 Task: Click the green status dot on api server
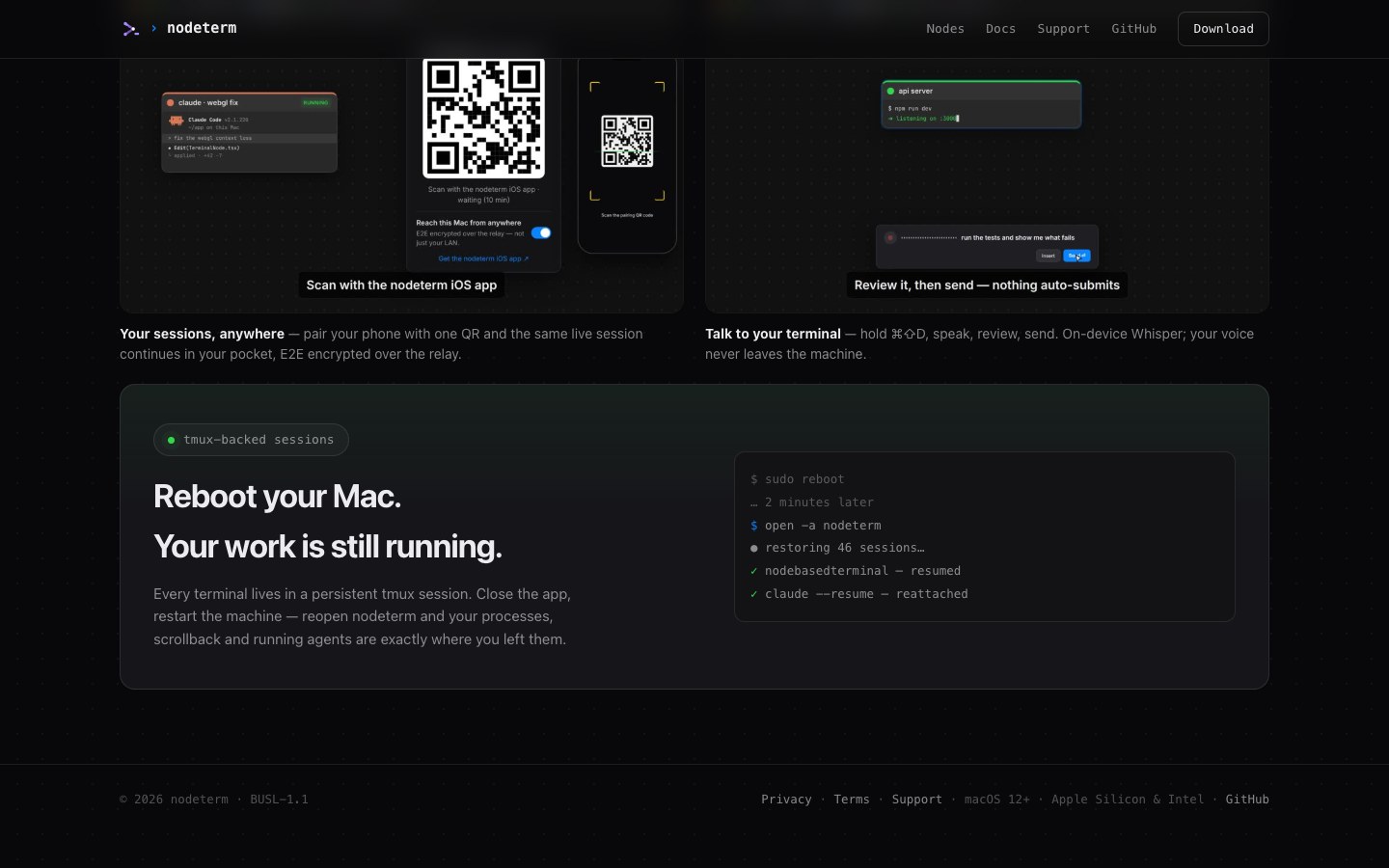pos(890,91)
